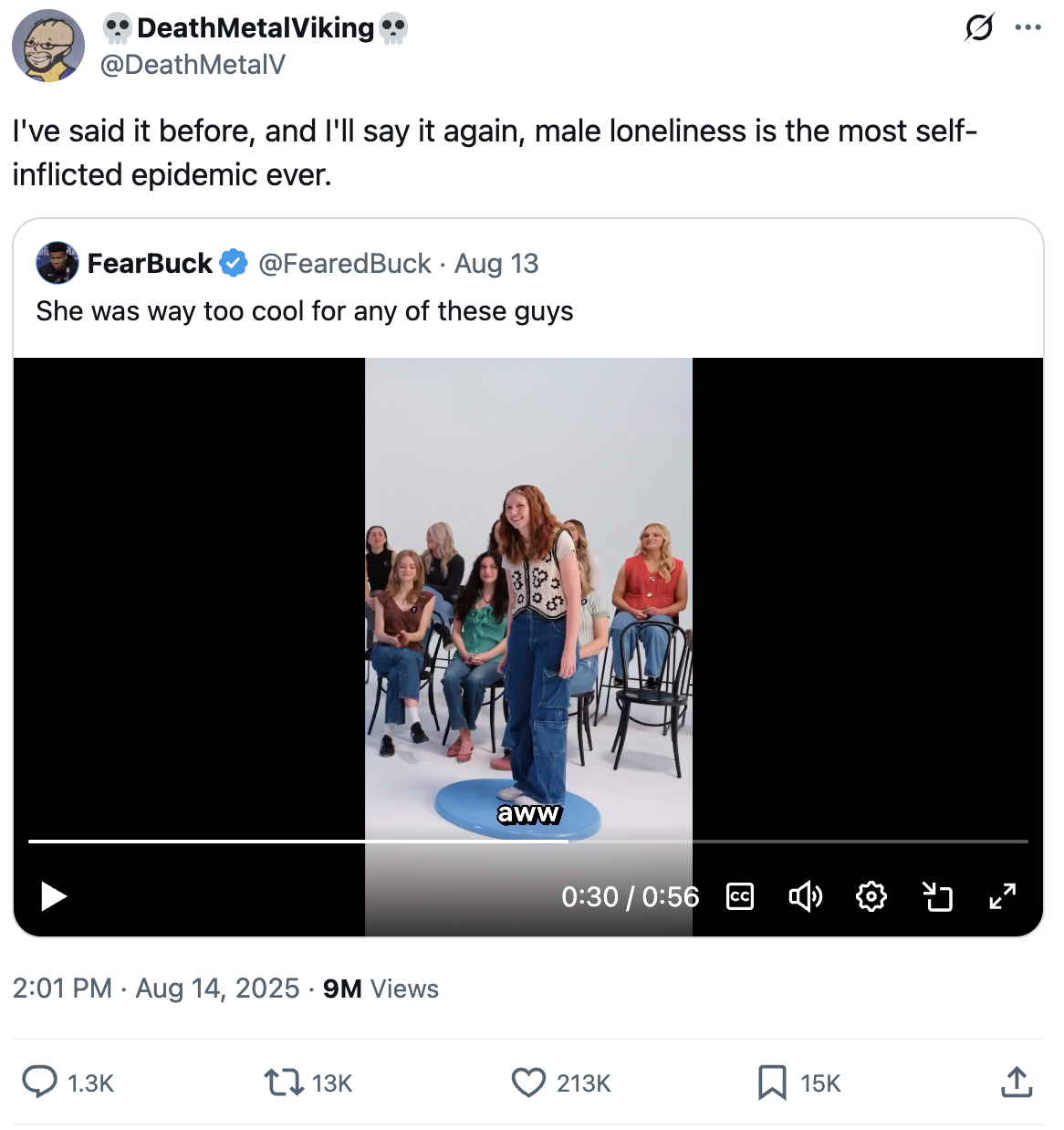Viewport: 1064px width, 1130px height.
Task: Open FearBuck's profile avatar in the quoted post
Action: [57, 263]
